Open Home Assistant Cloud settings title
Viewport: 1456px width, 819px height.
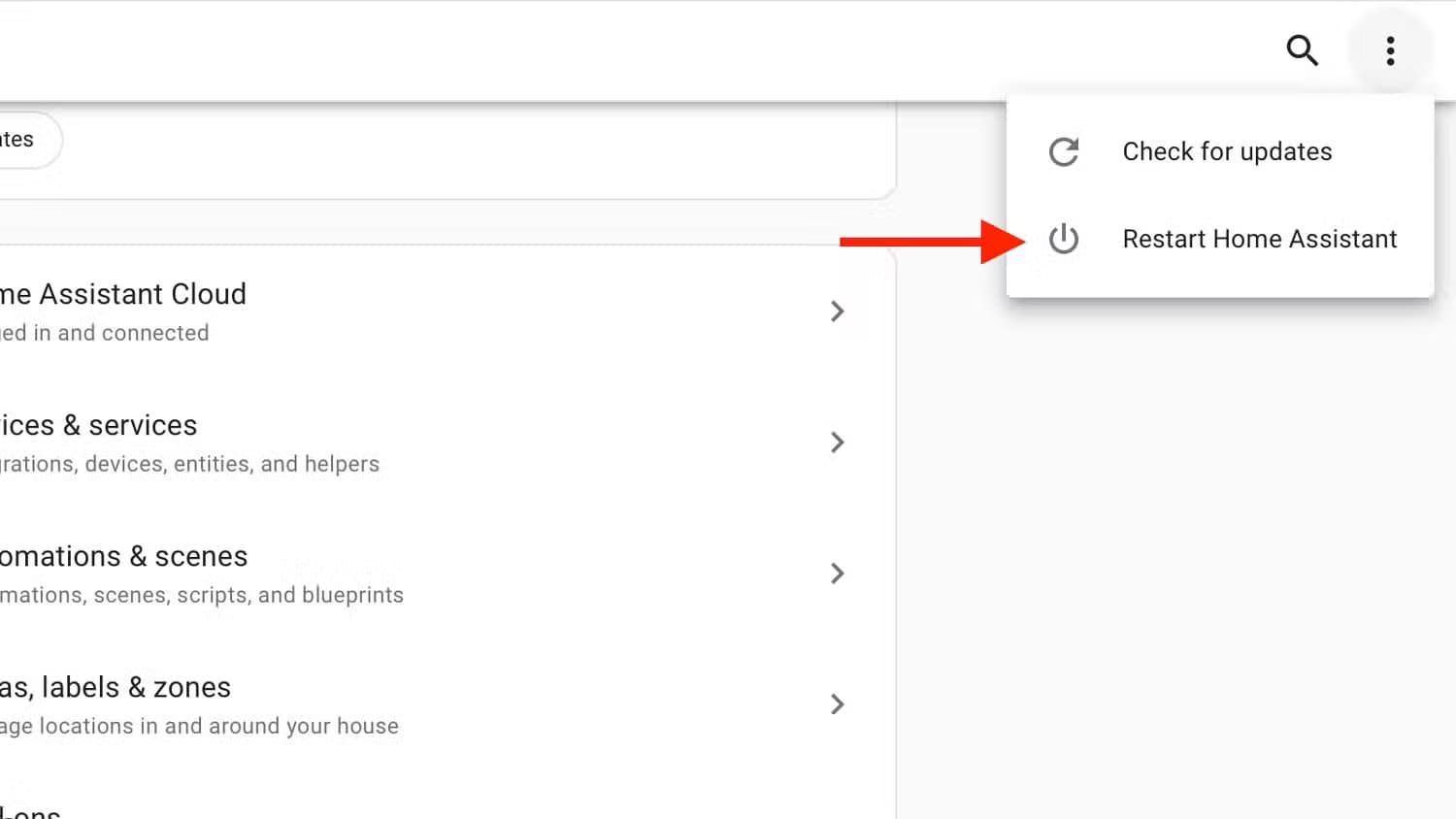[x=123, y=294]
